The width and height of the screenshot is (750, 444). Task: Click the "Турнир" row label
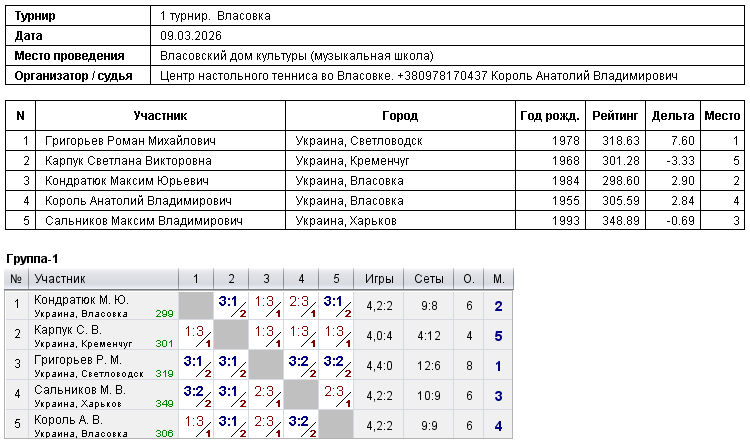point(35,16)
